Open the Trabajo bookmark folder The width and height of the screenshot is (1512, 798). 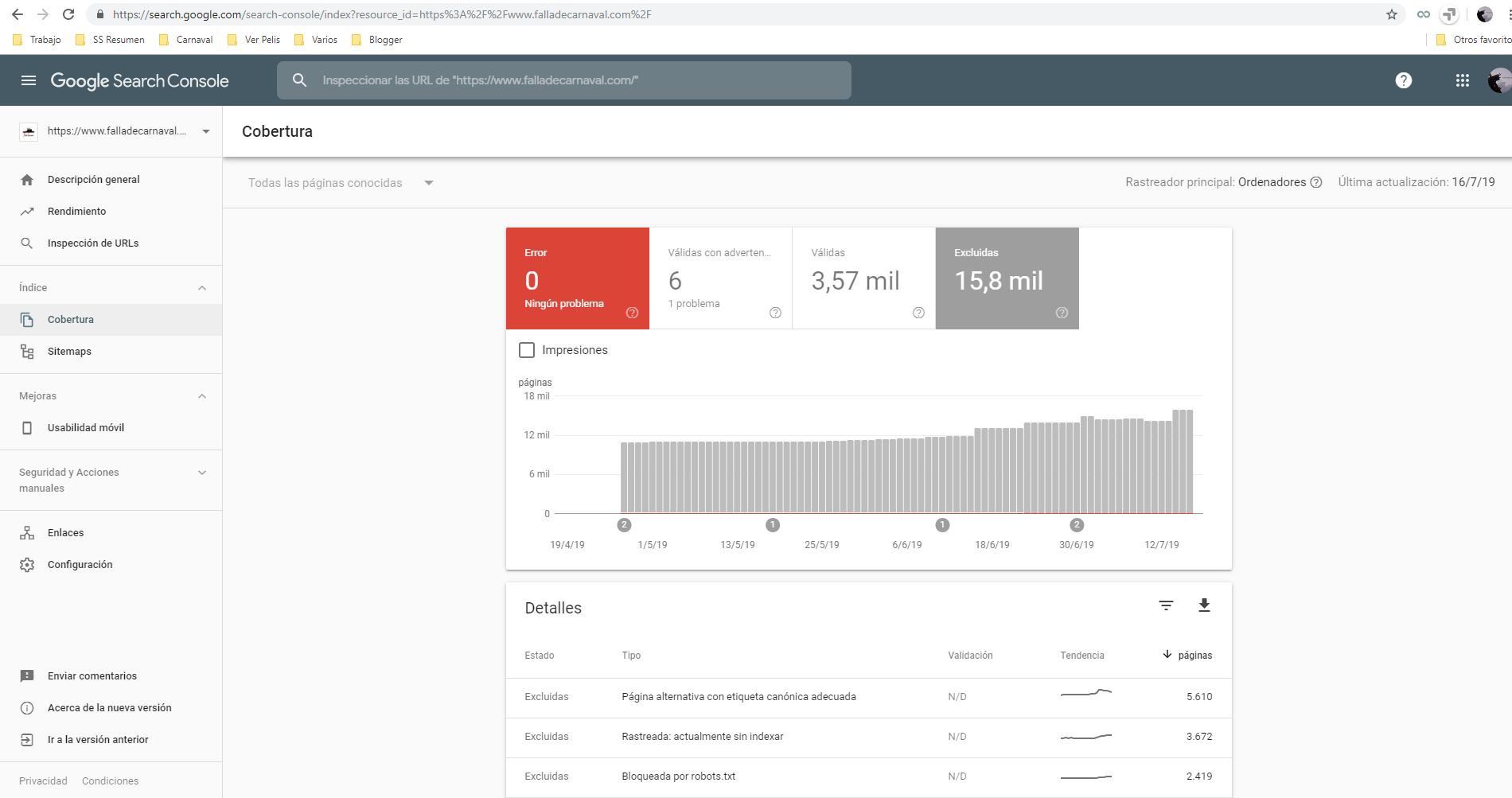coord(37,40)
